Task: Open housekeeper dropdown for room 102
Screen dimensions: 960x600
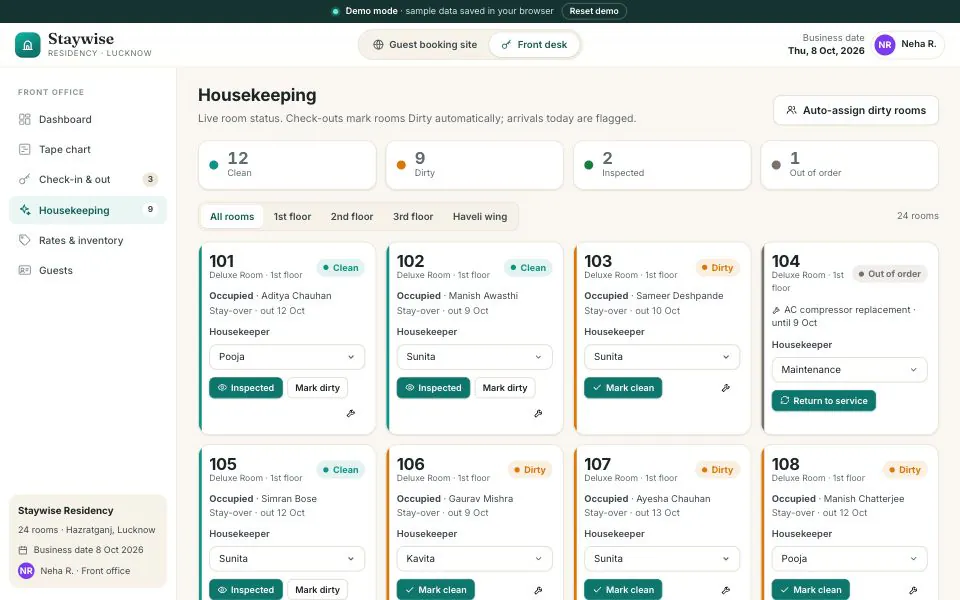Action: [474, 357]
